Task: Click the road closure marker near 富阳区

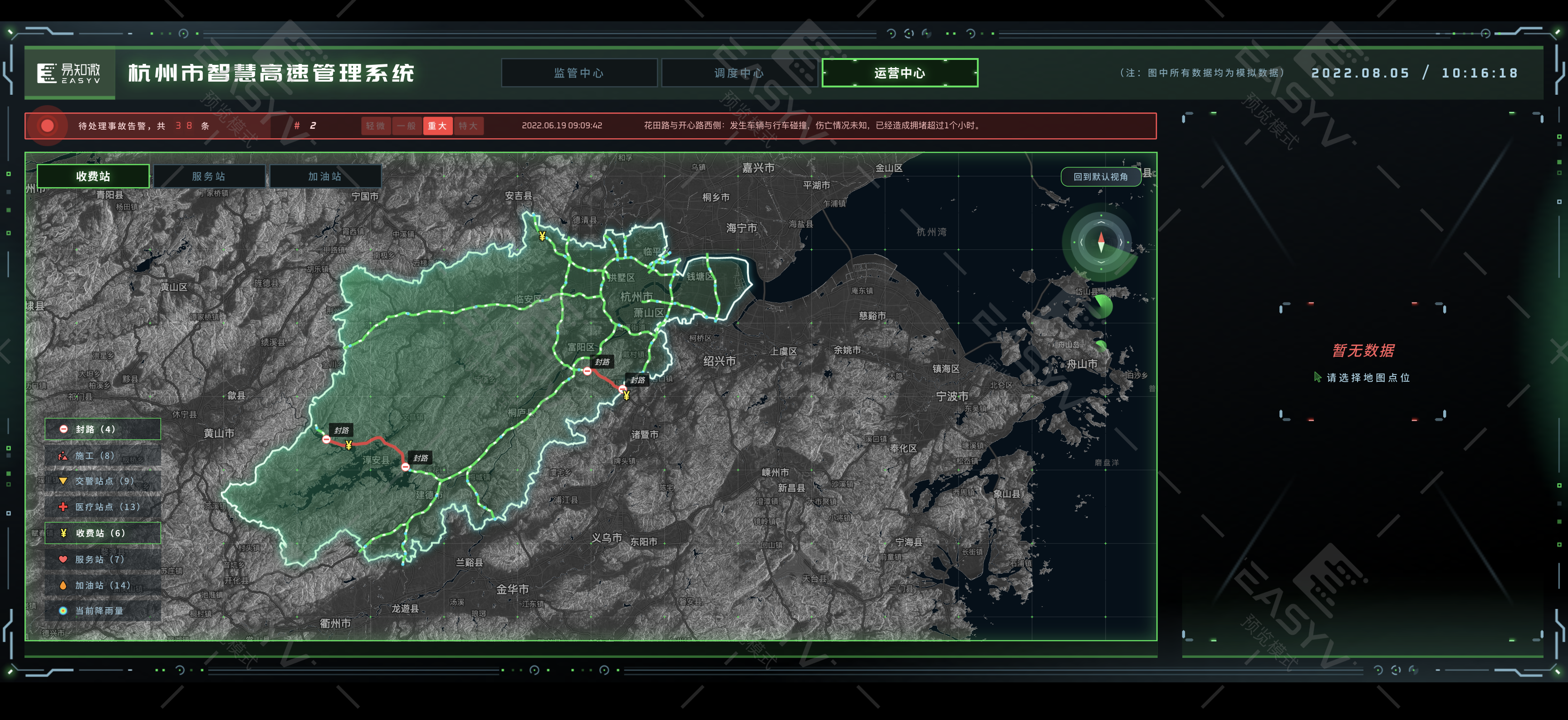Action: tap(587, 371)
